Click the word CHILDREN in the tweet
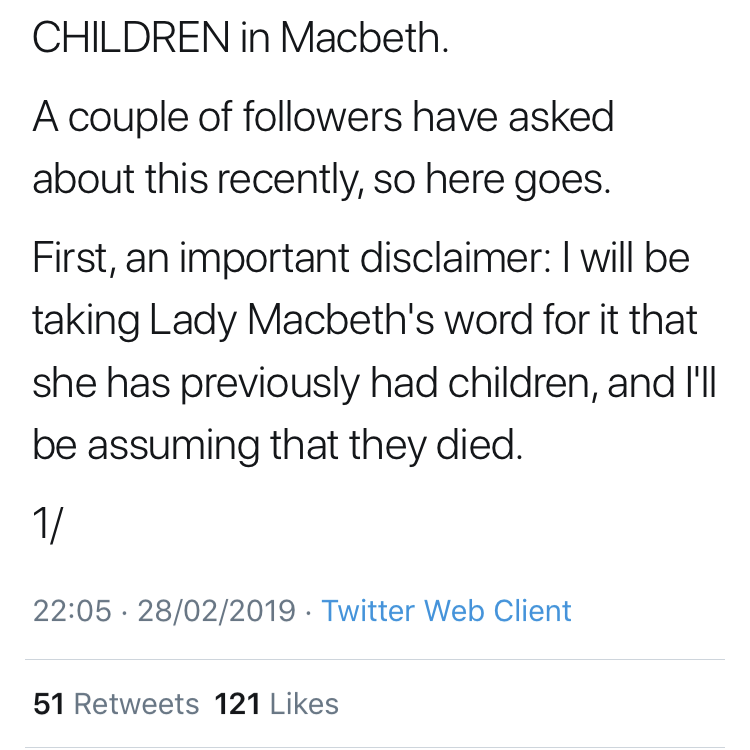 130,38
